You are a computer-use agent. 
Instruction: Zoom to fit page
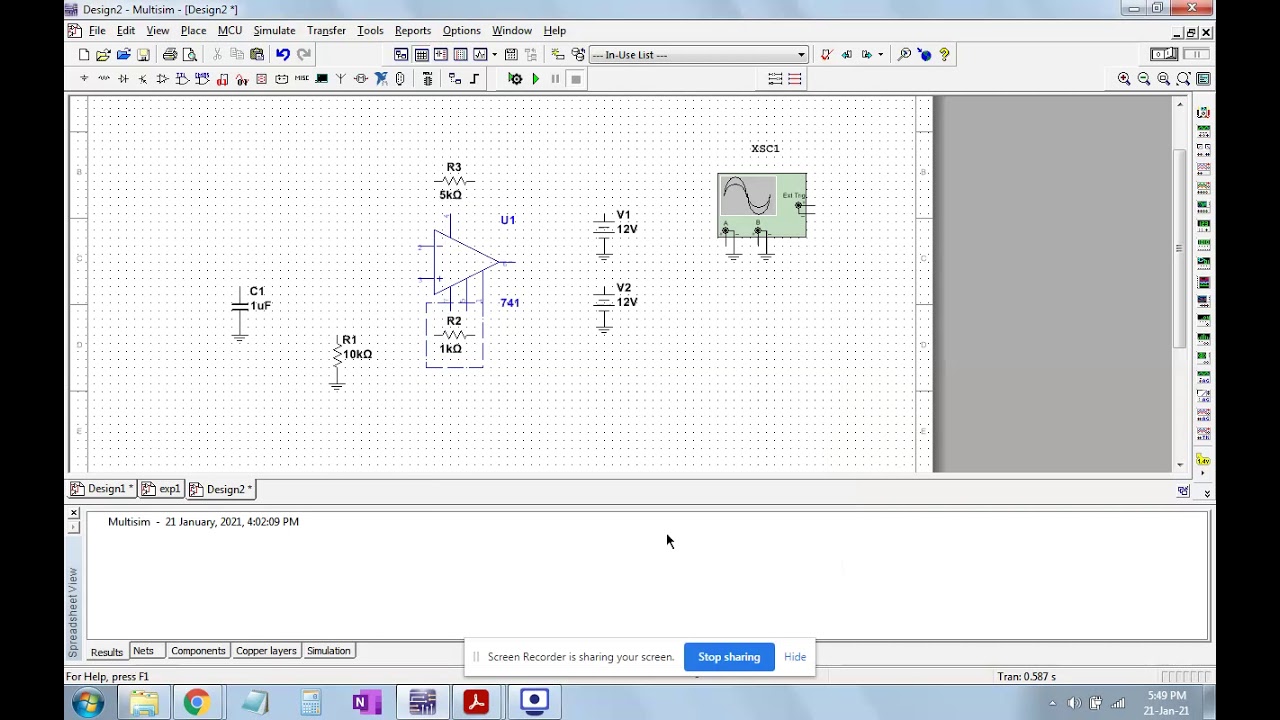(x=1184, y=79)
